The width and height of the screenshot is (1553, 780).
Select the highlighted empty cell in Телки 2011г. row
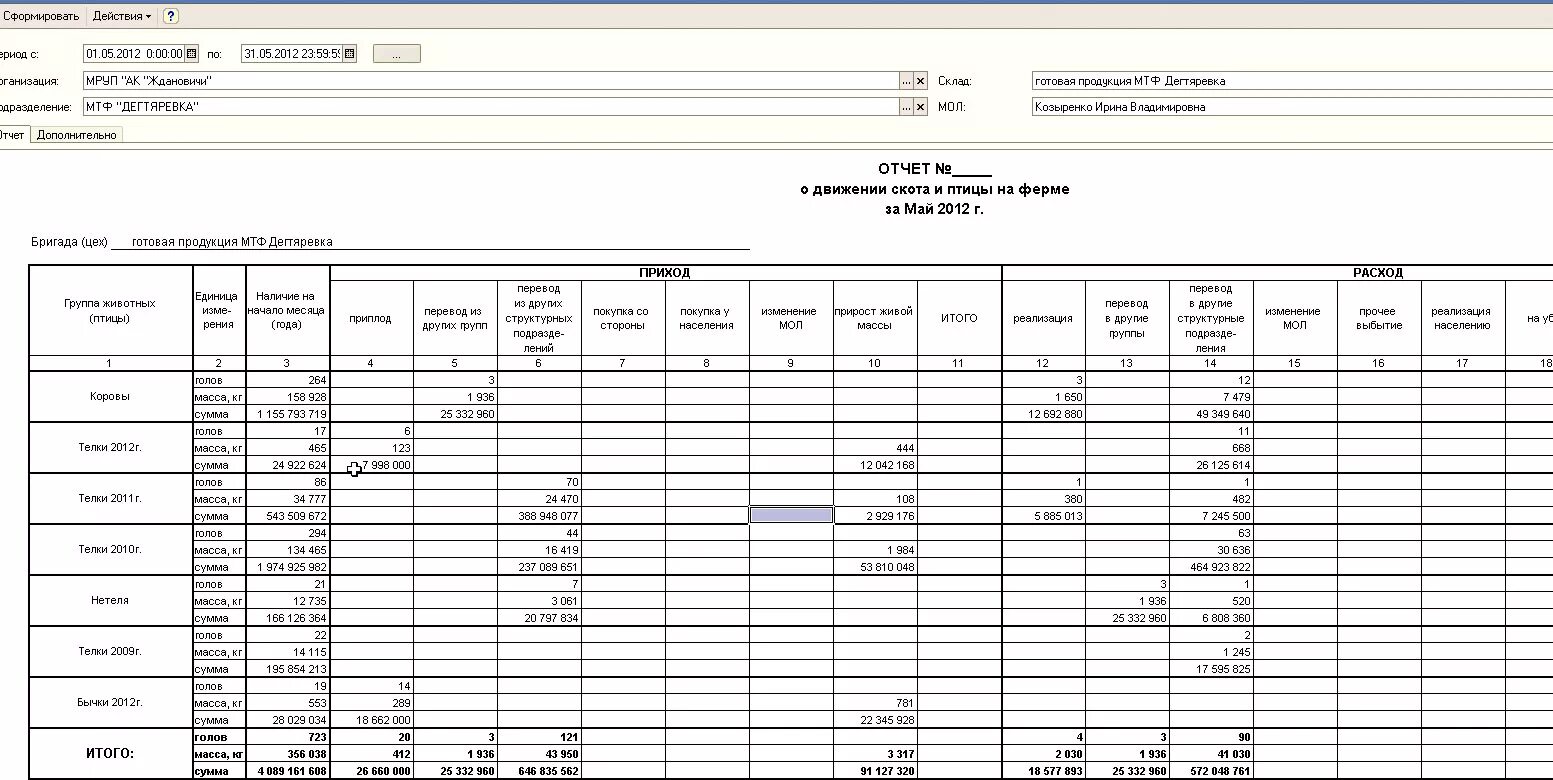pos(791,515)
